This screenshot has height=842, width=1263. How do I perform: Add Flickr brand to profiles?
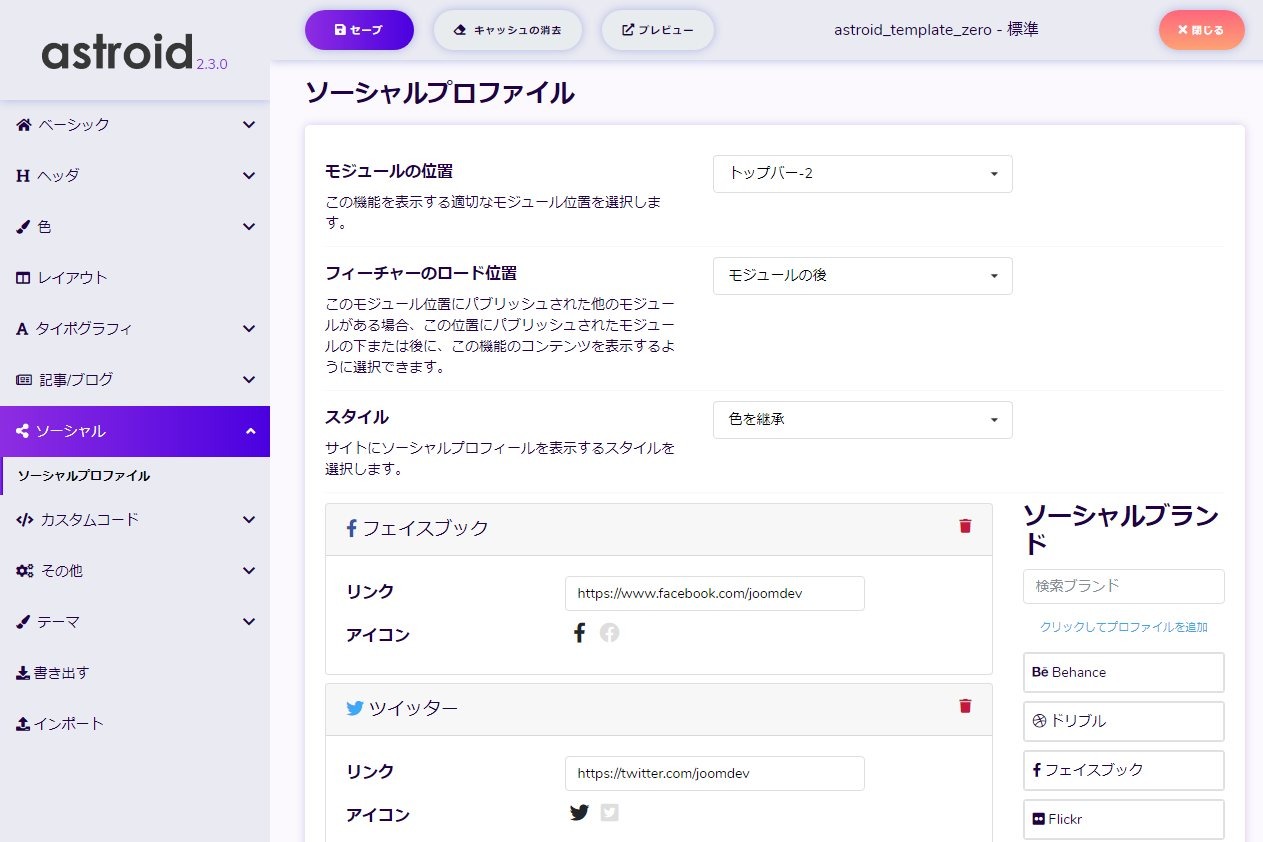[1123, 819]
